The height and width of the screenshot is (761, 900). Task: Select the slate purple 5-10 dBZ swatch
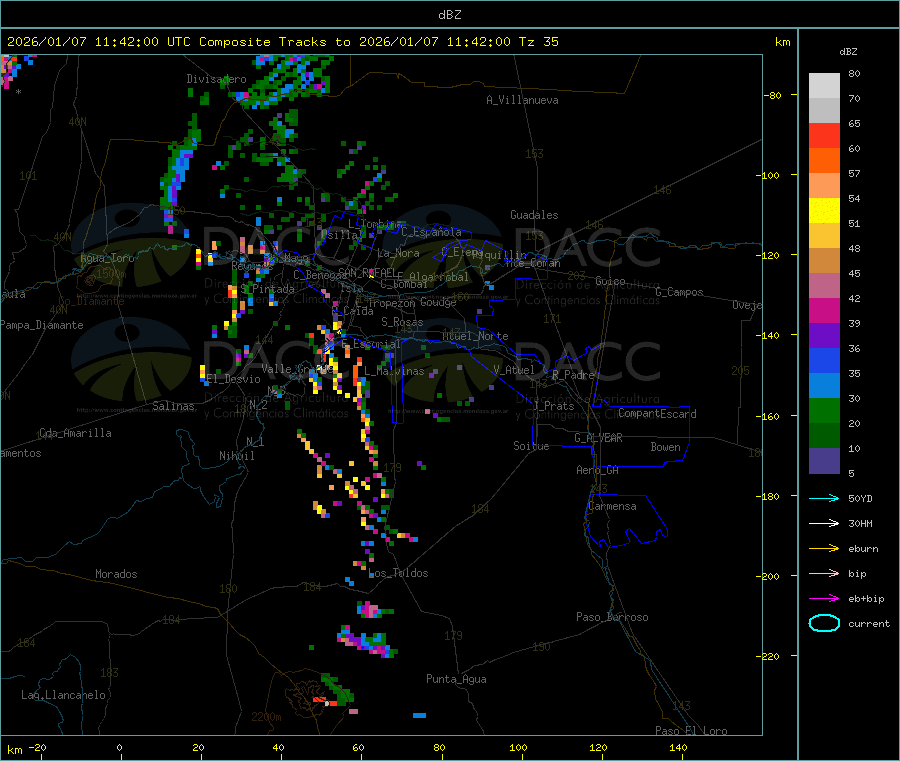click(824, 461)
